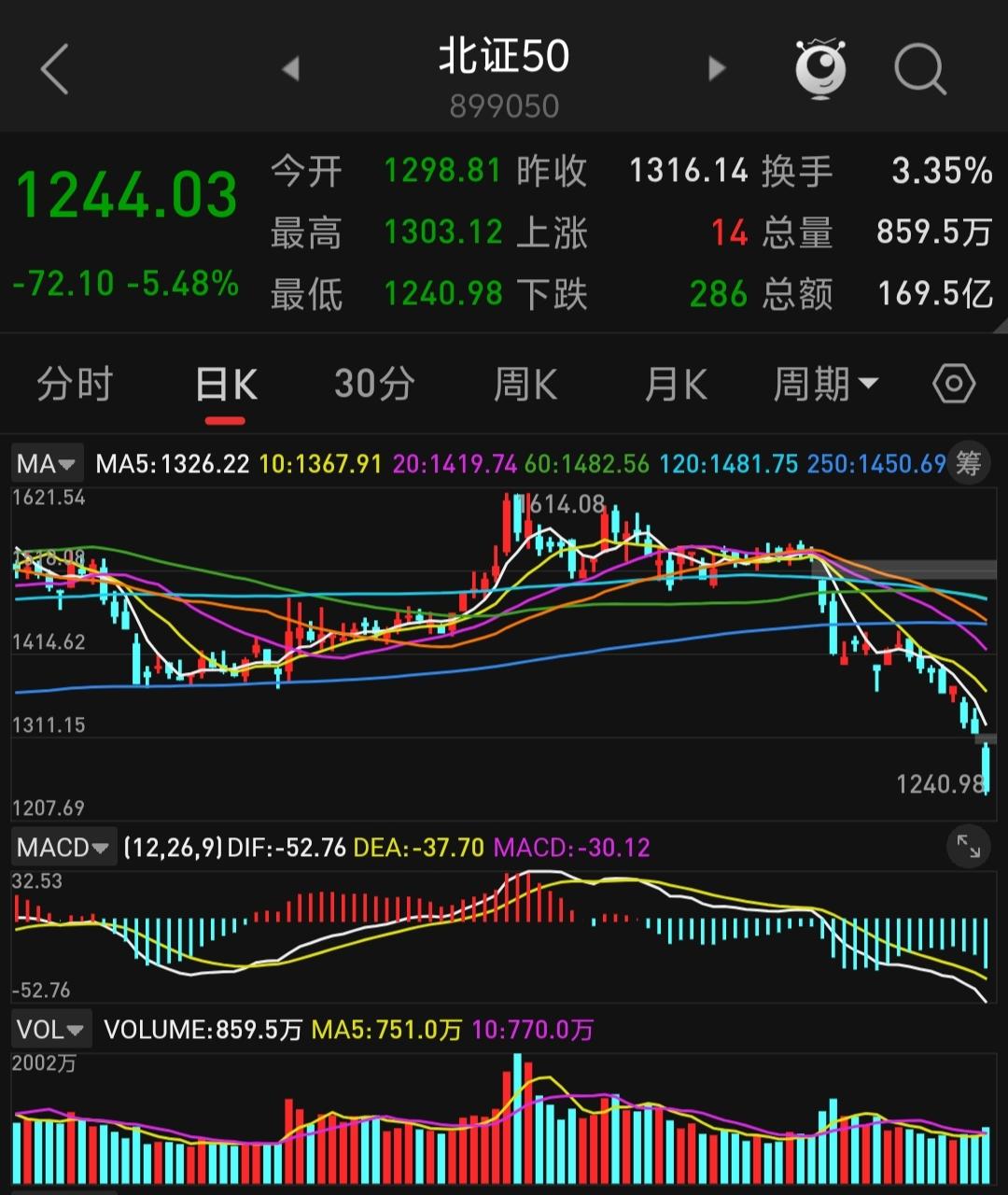Tap the DEA:-37.70 readout
The width and height of the screenshot is (1008, 1195).
click(x=420, y=848)
